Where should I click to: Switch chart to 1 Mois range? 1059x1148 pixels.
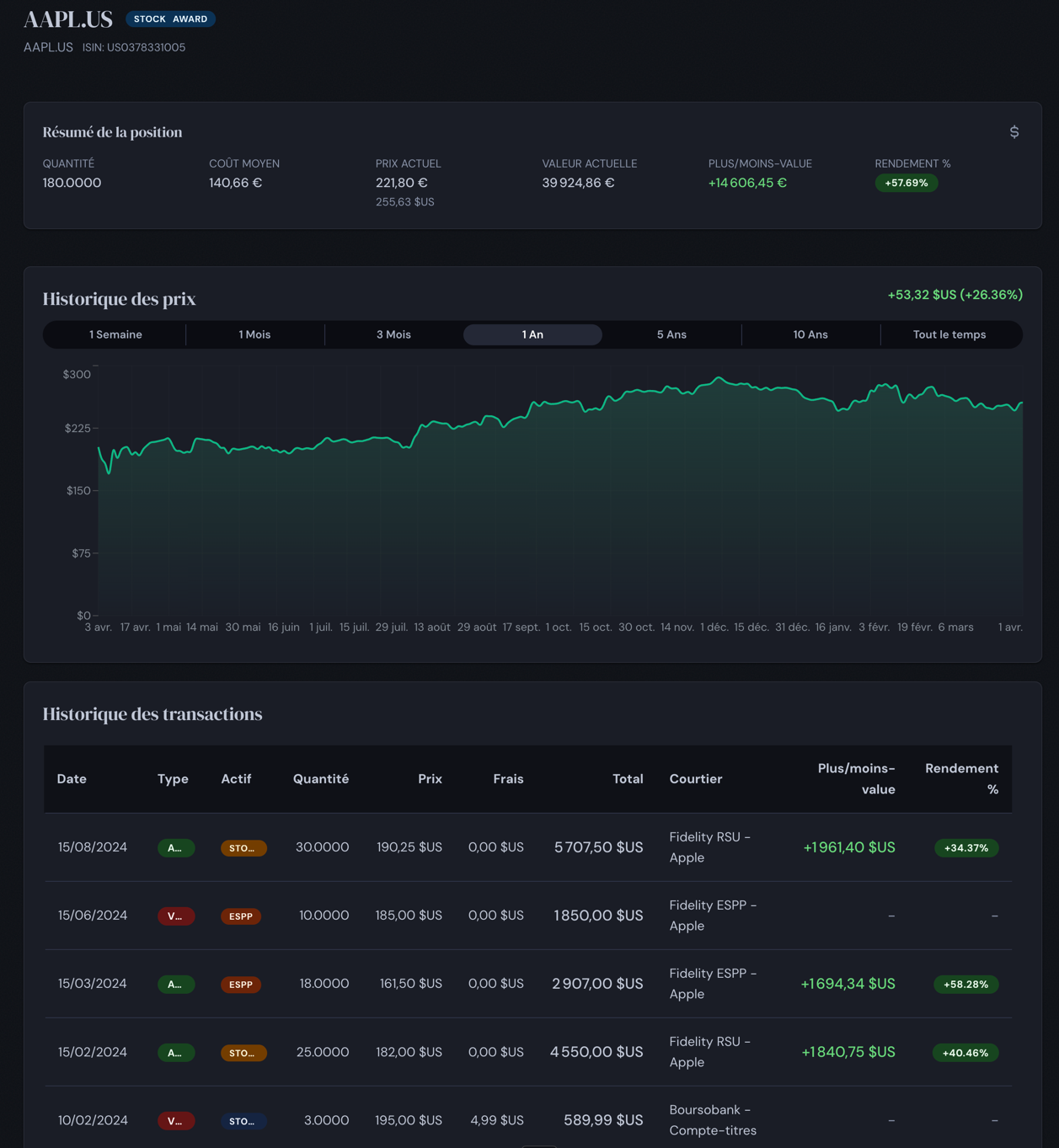pyautogui.click(x=254, y=334)
